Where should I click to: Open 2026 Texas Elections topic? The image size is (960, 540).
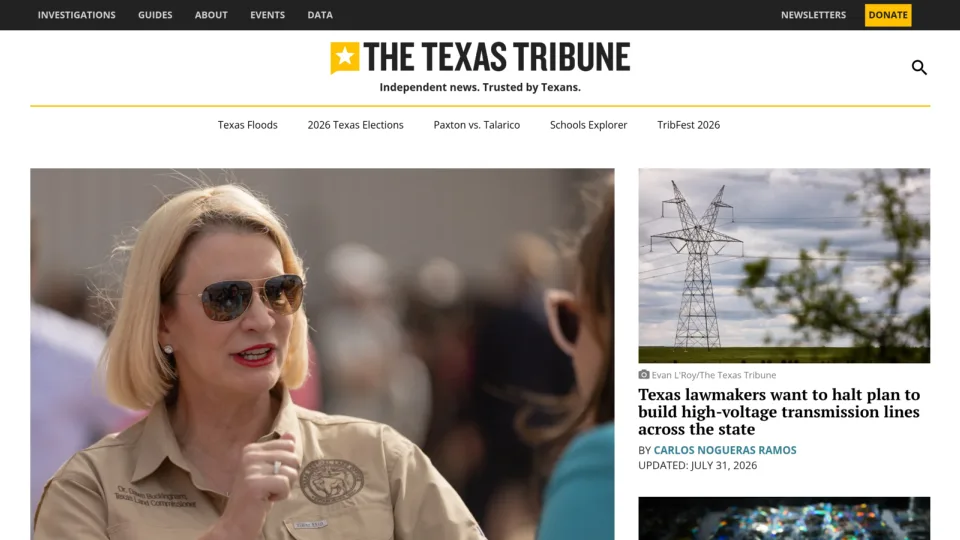pos(355,125)
